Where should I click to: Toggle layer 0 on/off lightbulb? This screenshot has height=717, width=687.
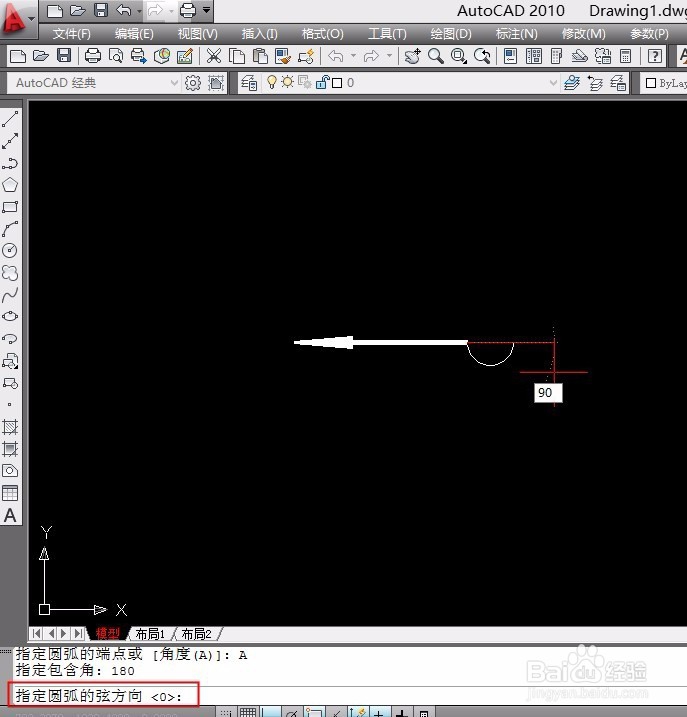272,82
